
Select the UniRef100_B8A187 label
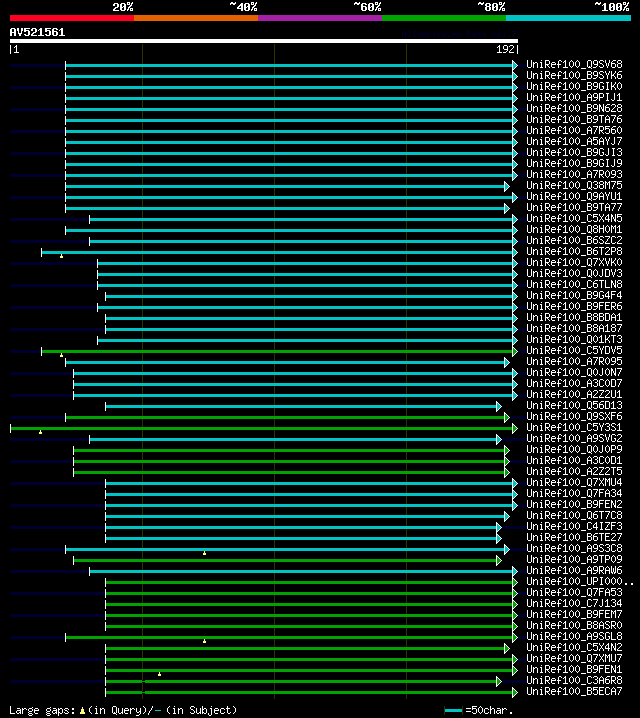tap(574, 328)
